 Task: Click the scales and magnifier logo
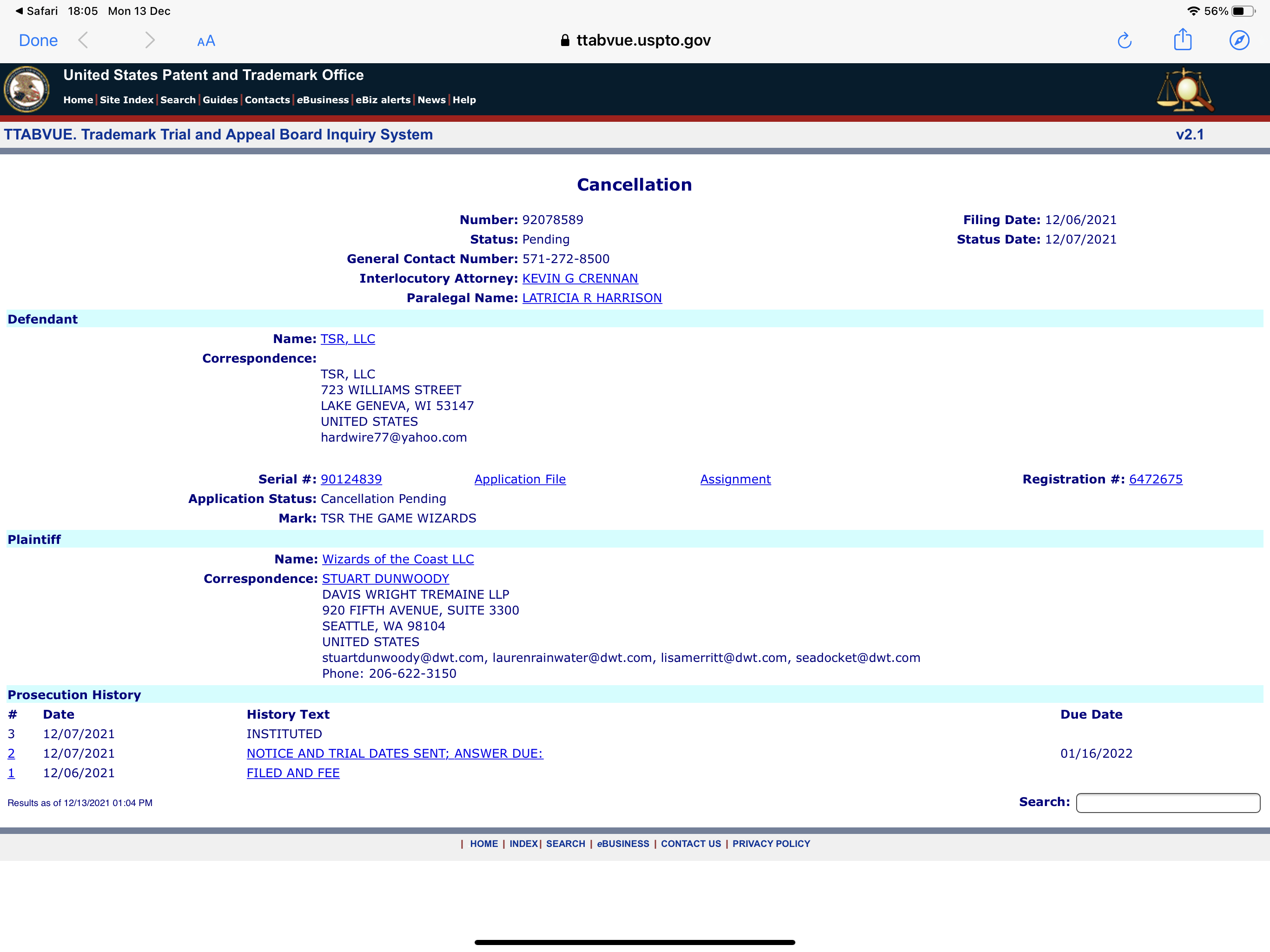1184,90
